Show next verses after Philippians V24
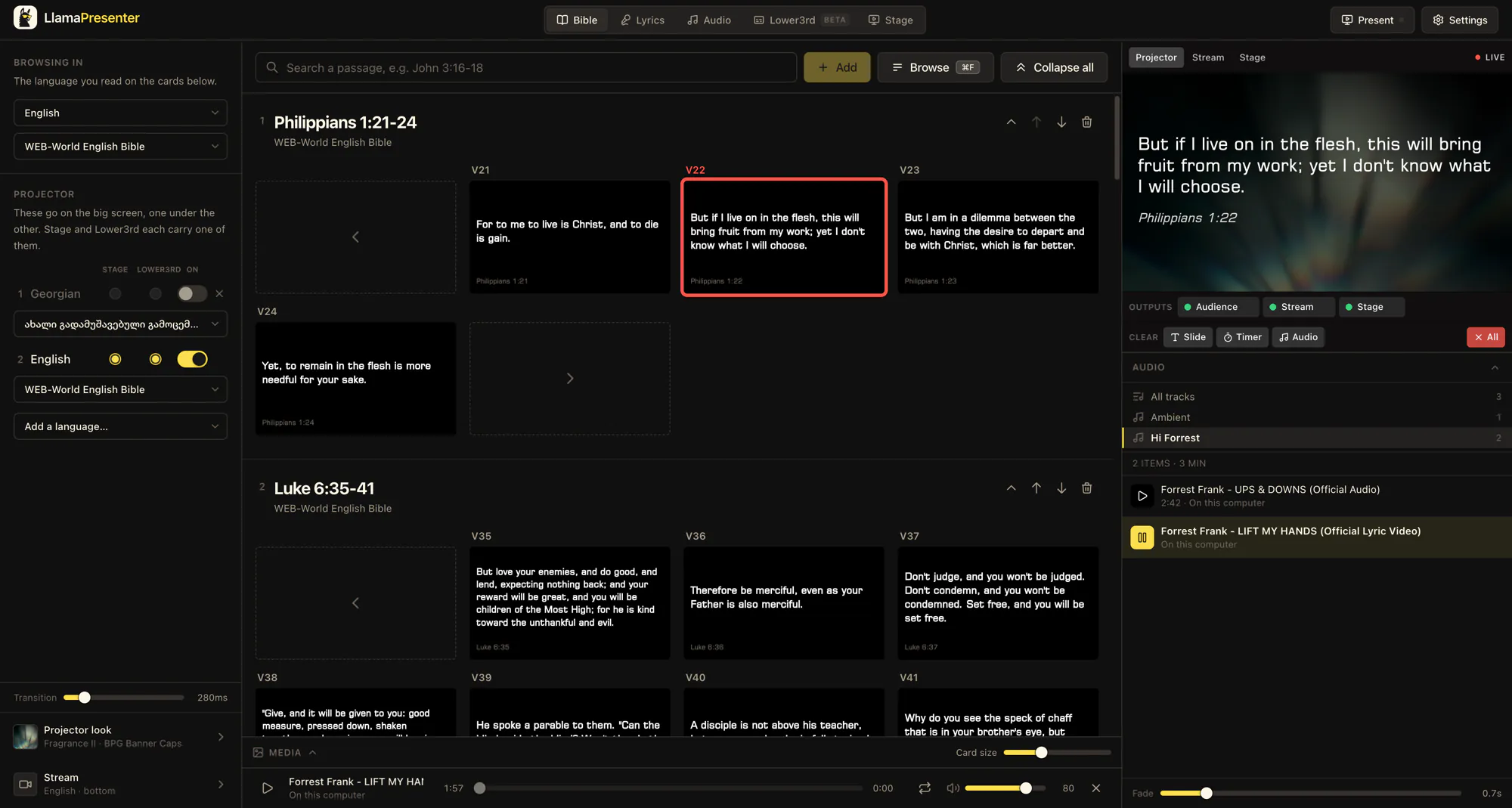 570,378
